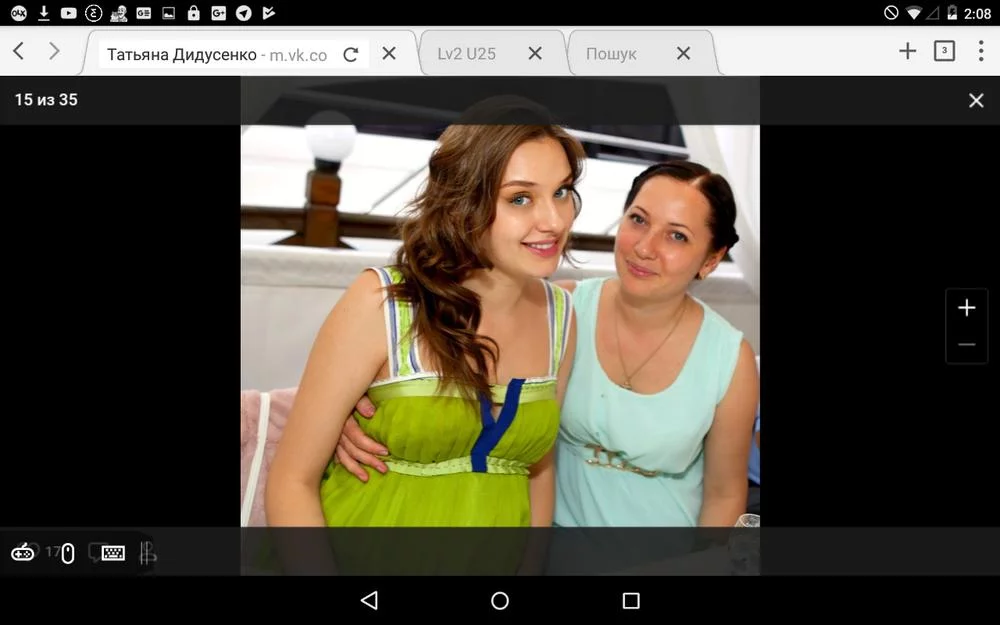Tap the keyboard icon in the overlay

point(113,553)
